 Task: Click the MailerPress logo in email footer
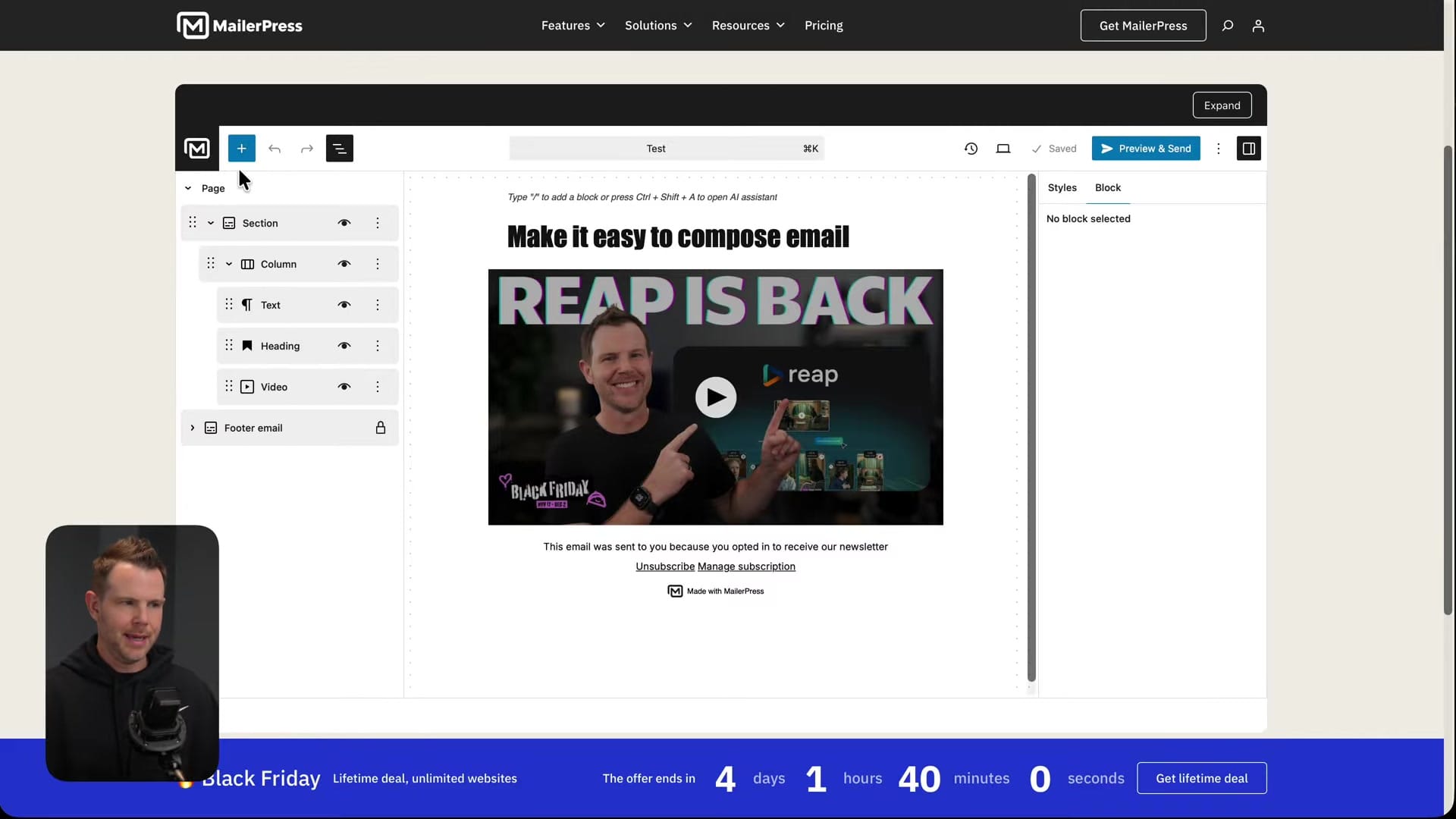click(675, 591)
